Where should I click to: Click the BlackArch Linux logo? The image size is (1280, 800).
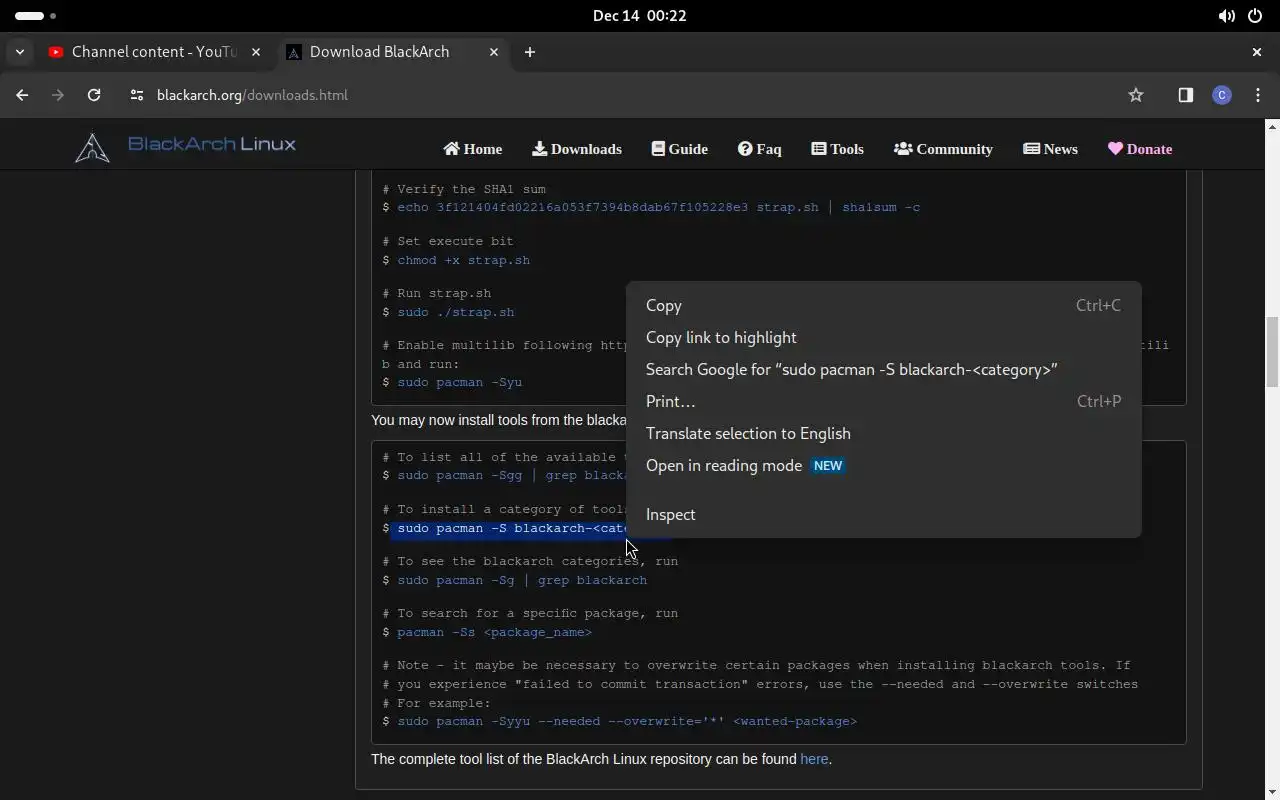tap(186, 146)
